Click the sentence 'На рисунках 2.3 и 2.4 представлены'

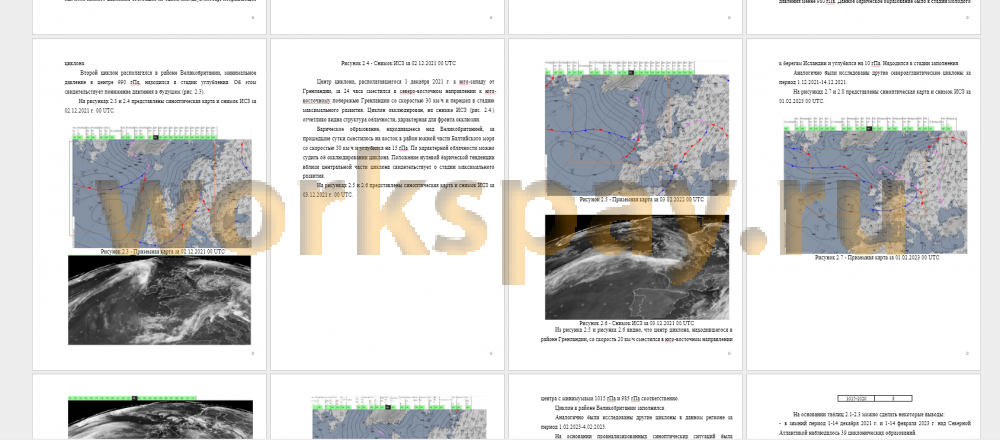(160, 105)
